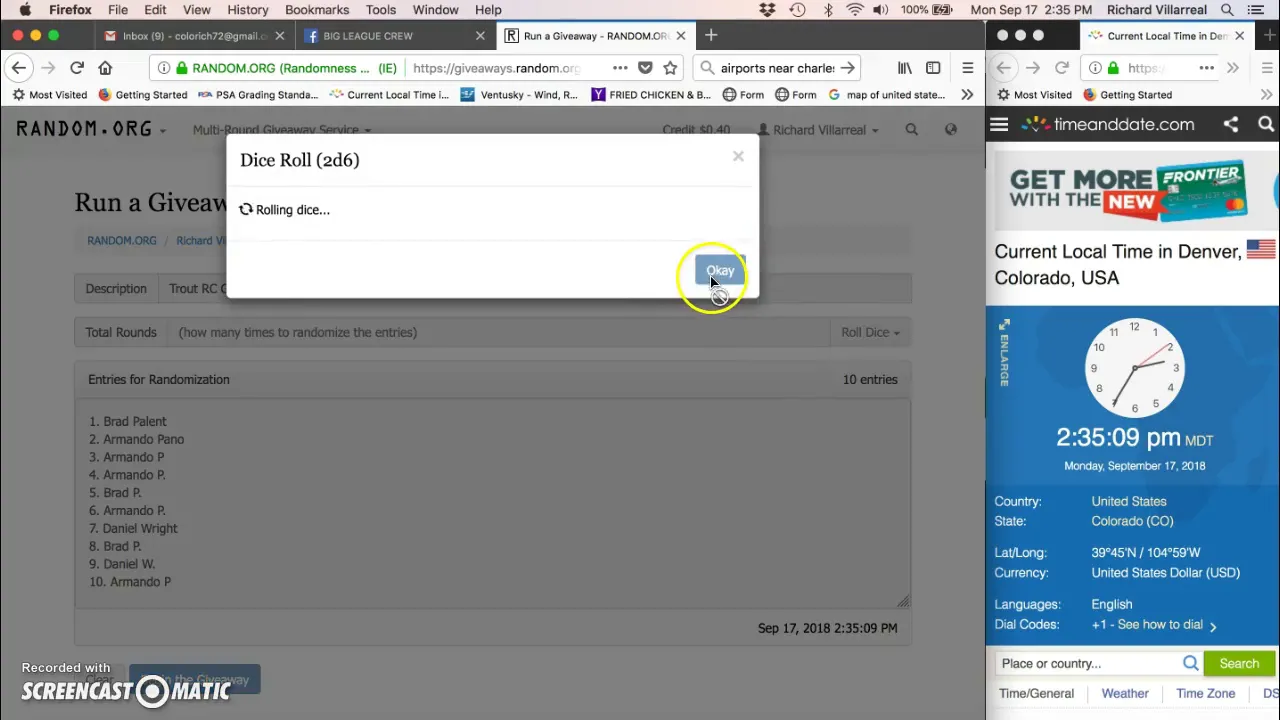The height and width of the screenshot is (720, 1280).
Task: Click the globe icon in RANDOM.ORG header
Action: tap(951, 129)
